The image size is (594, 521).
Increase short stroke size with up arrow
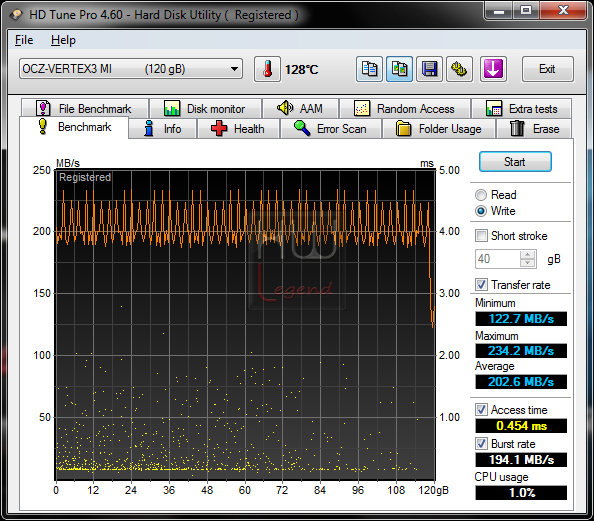pos(527,255)
